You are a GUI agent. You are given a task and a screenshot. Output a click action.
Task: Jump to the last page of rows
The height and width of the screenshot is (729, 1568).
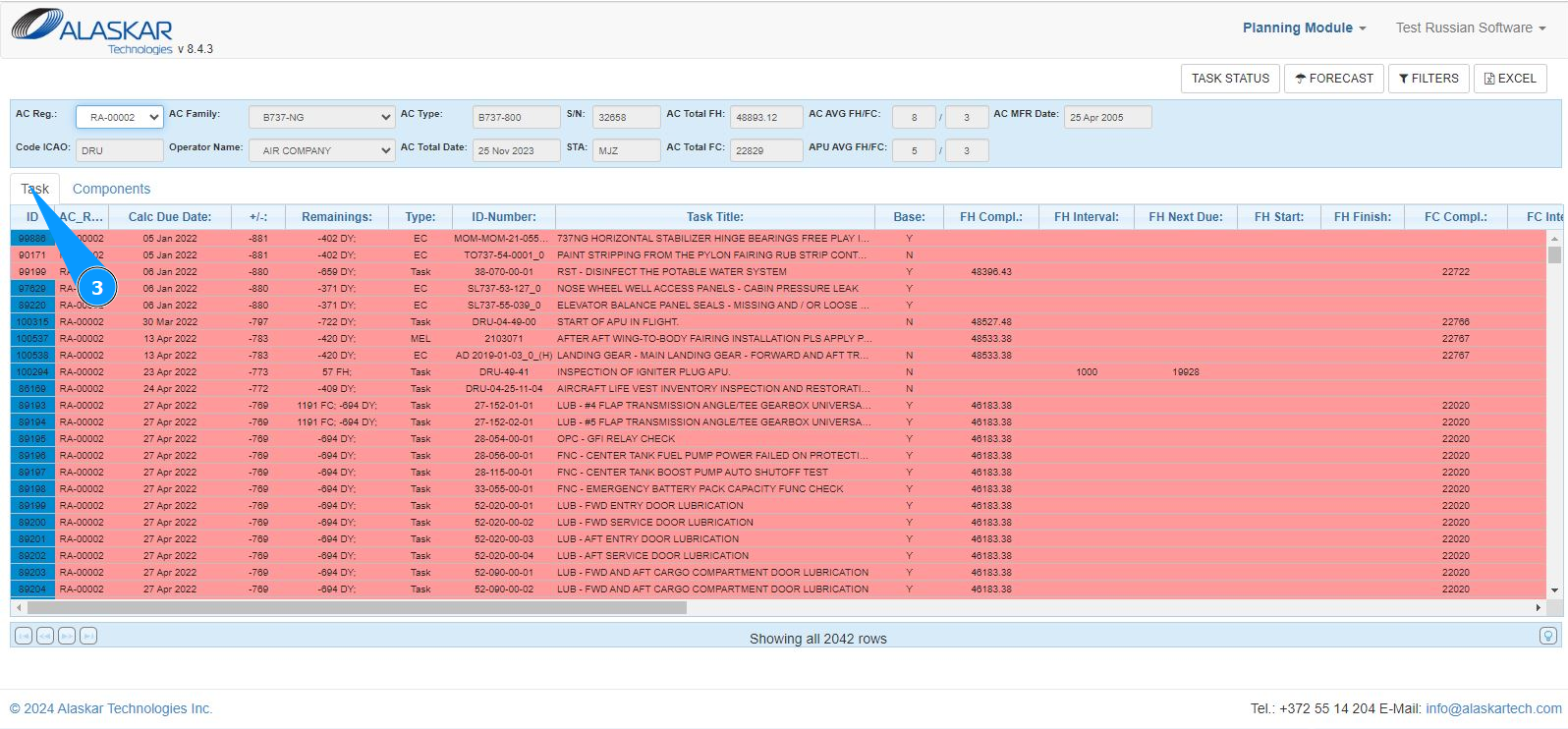(x=88, y=636)
